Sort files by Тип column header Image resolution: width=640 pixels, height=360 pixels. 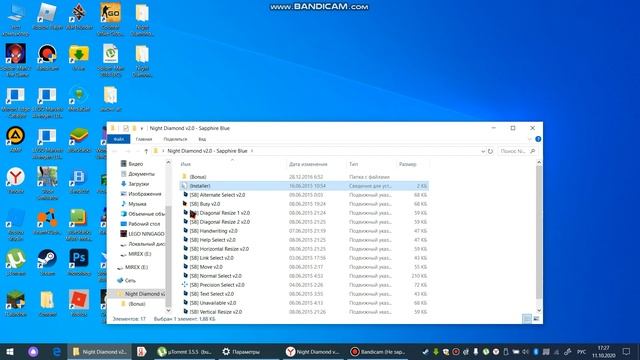click(371, 164)
